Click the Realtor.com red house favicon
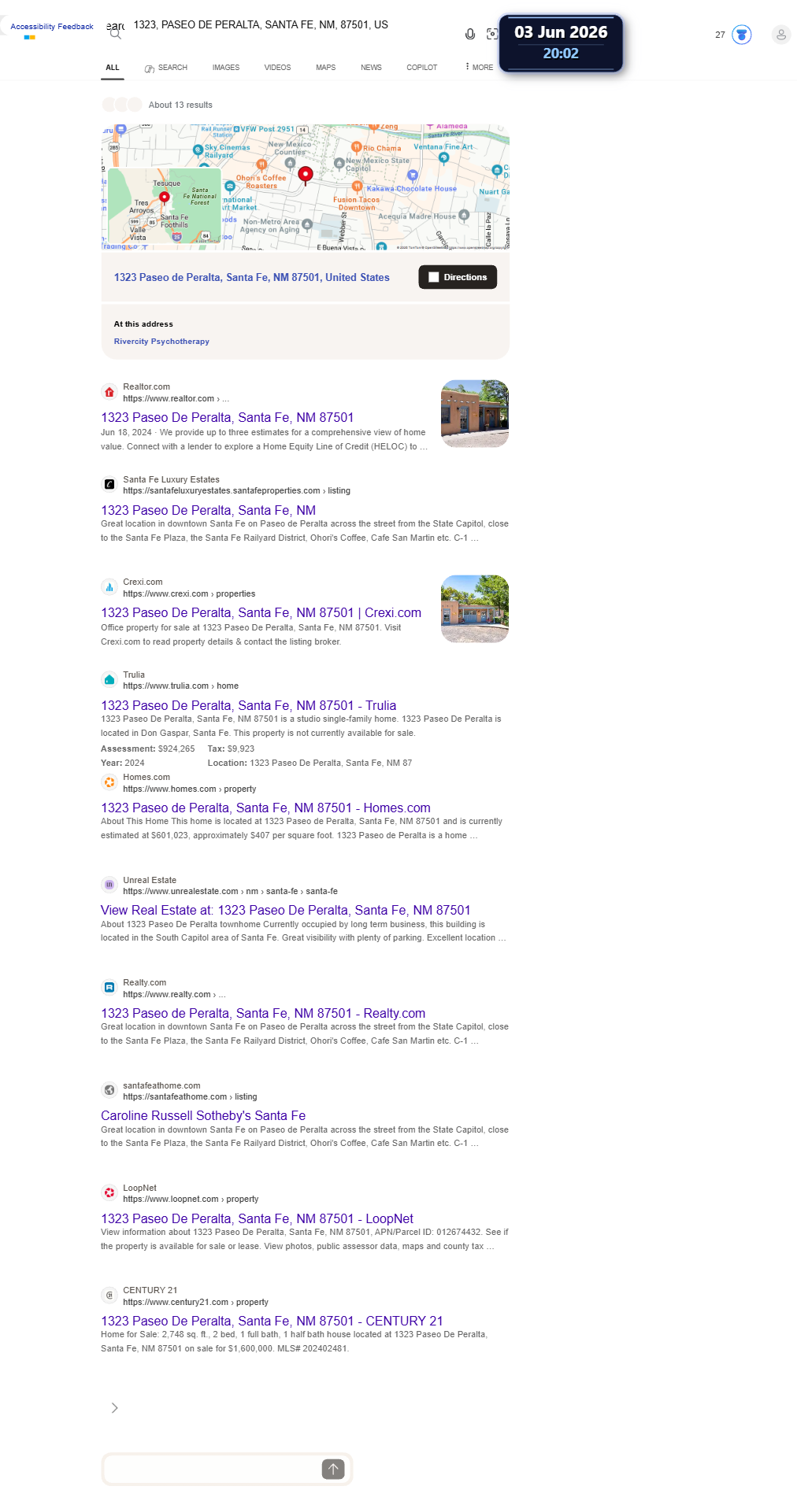The image size is (797, 1512). coord(109,392)
